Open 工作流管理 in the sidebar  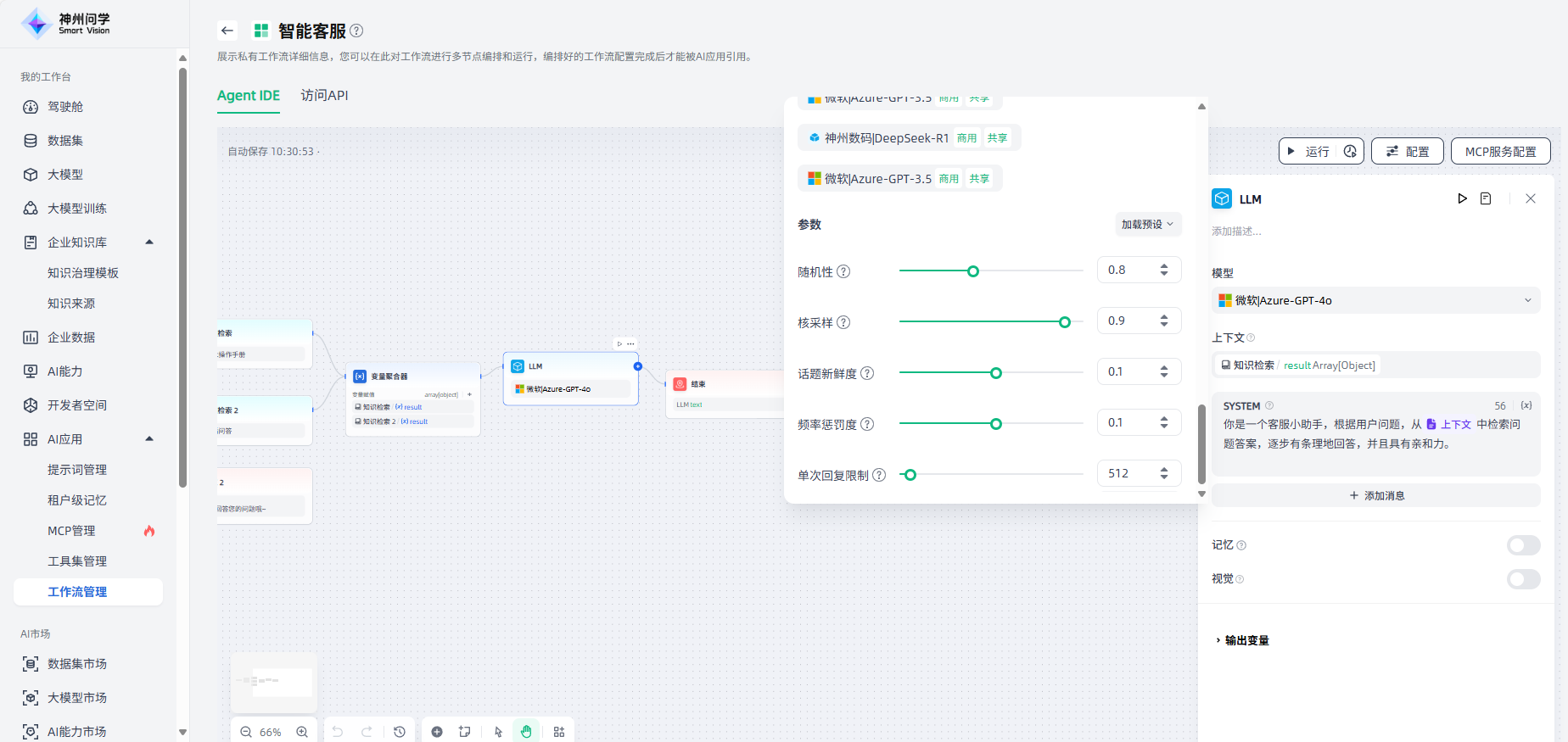click(x=88, y=592)
